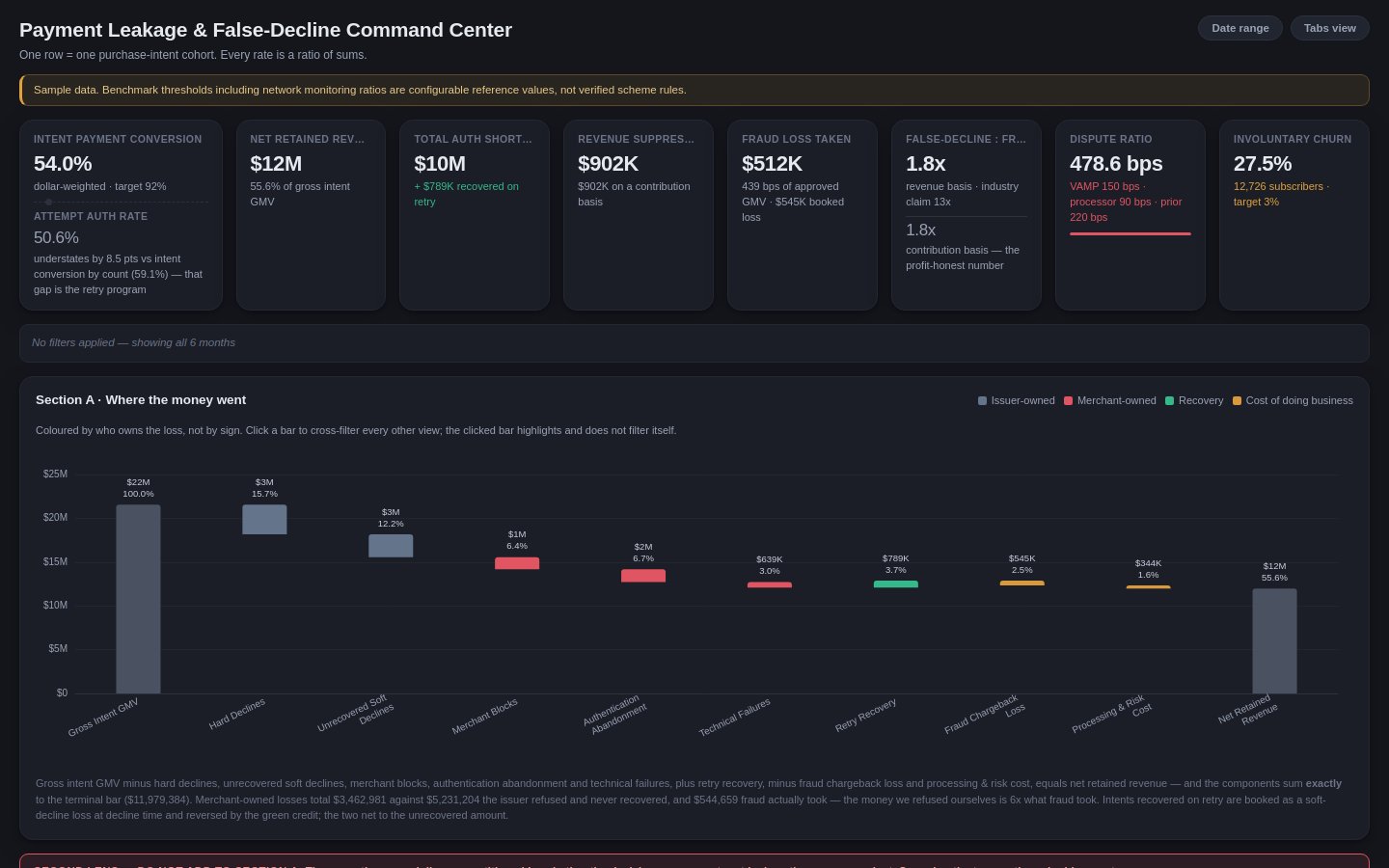
Task: Click the Gross Intent GMV waterfall bar
Action: (138, 599)
